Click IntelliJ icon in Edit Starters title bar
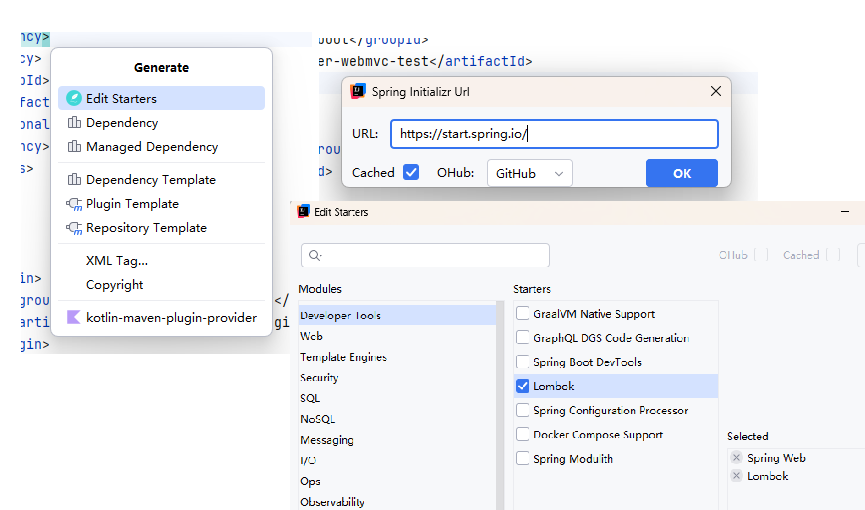 coord(303,212)
